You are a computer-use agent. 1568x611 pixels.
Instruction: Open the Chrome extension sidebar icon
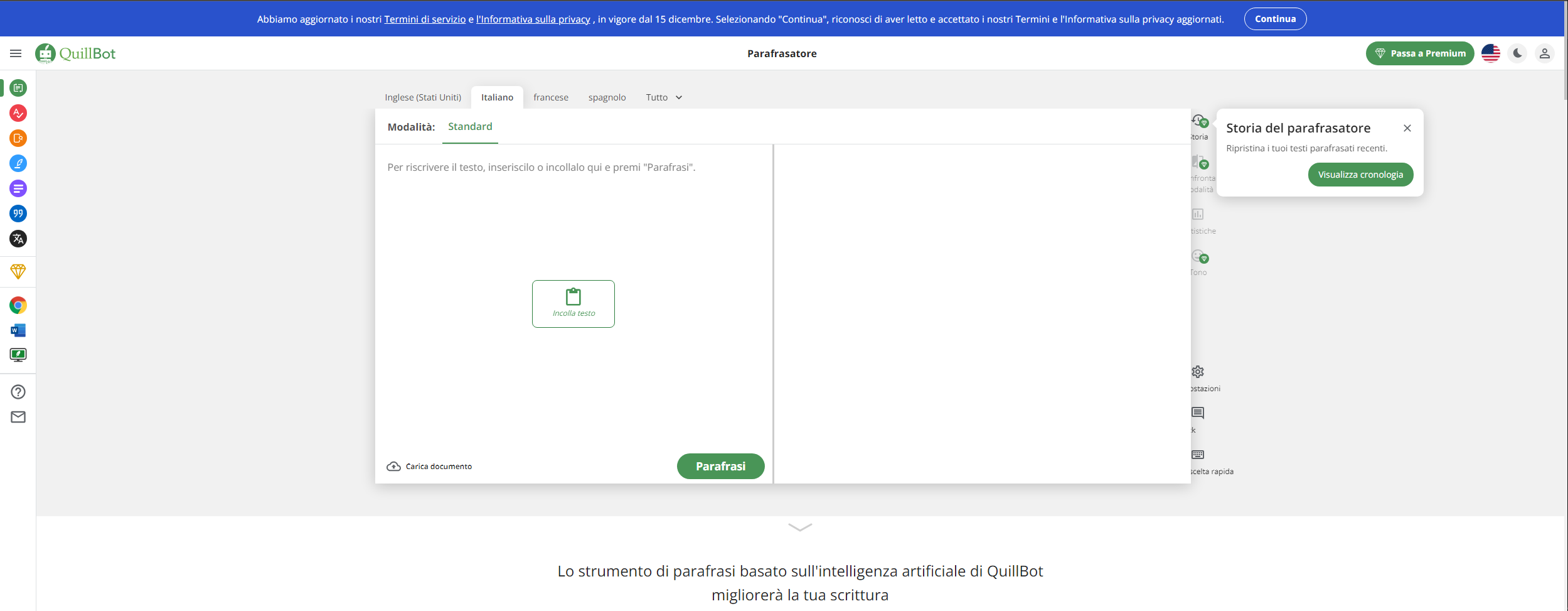[18, 306]
